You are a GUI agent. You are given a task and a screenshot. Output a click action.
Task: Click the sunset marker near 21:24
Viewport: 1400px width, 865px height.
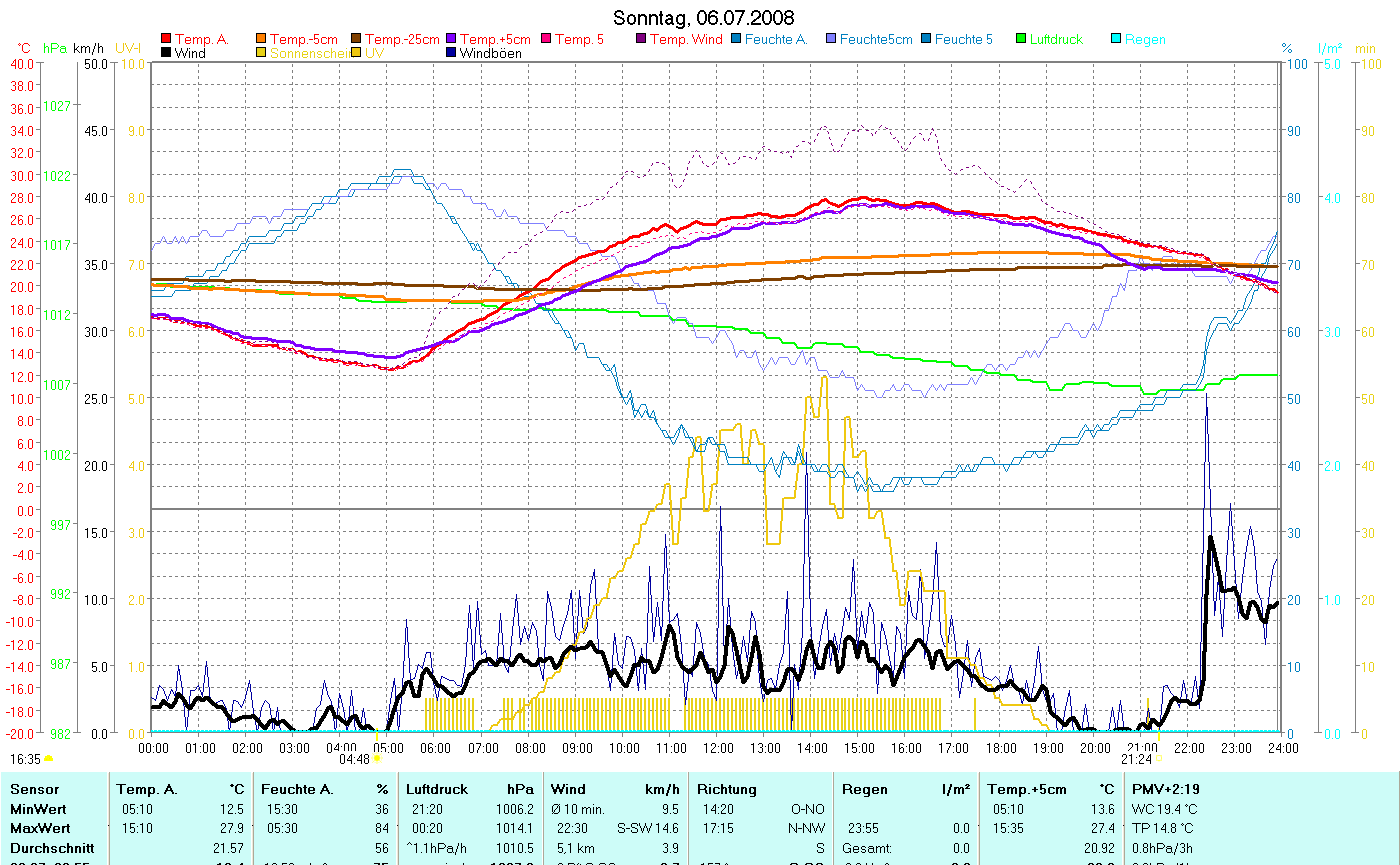pyautogui.click(x=1158, y=759)
